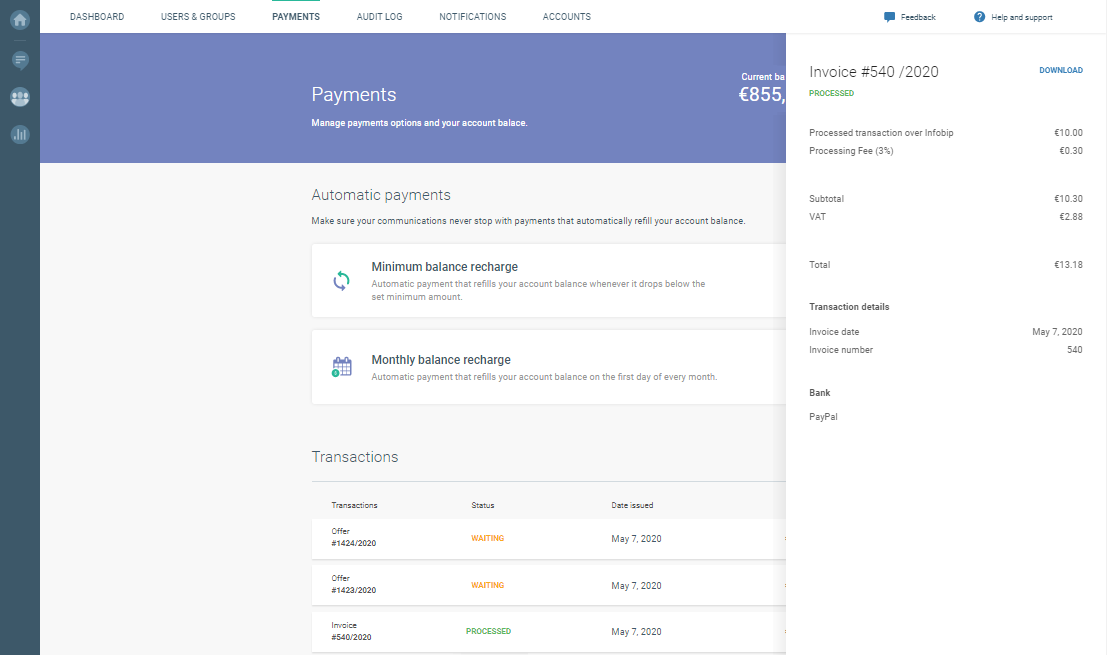This screenshot has height=655, width=1107.
Task: Switch to the Dashboard tab
Action: (x=97, y=17)
